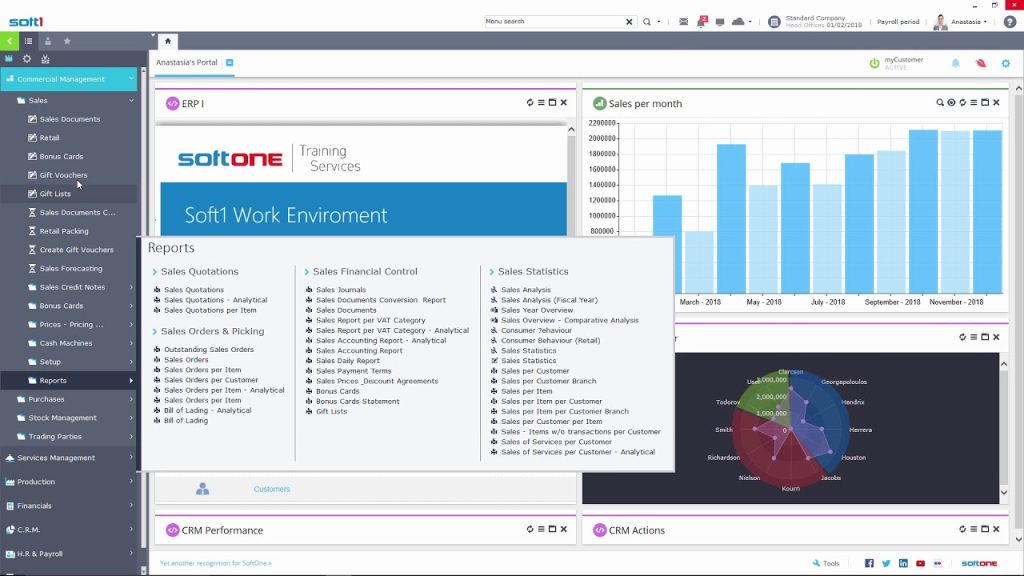Expand the Anastasia user dropdown
The image size is (1024, 576).
[x=968, y=21]
